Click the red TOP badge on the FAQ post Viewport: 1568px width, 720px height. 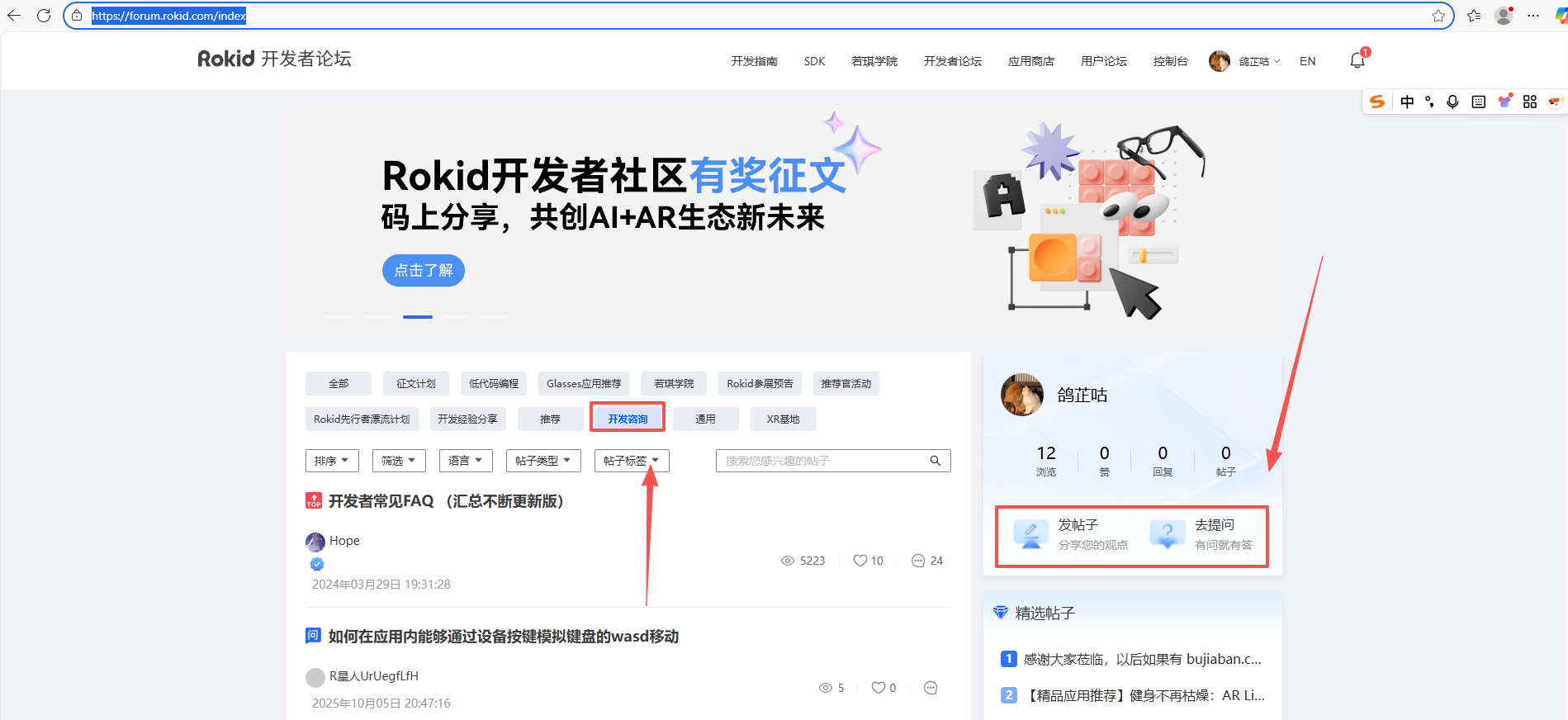tap(314, 500)
